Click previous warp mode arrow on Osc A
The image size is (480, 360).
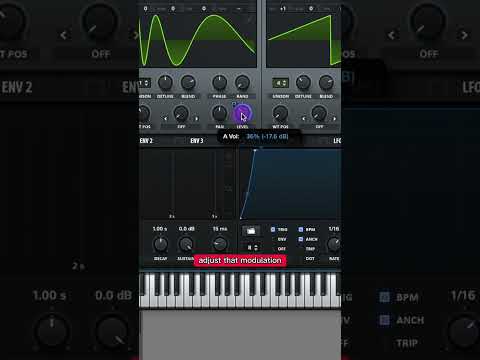[165, 118]
